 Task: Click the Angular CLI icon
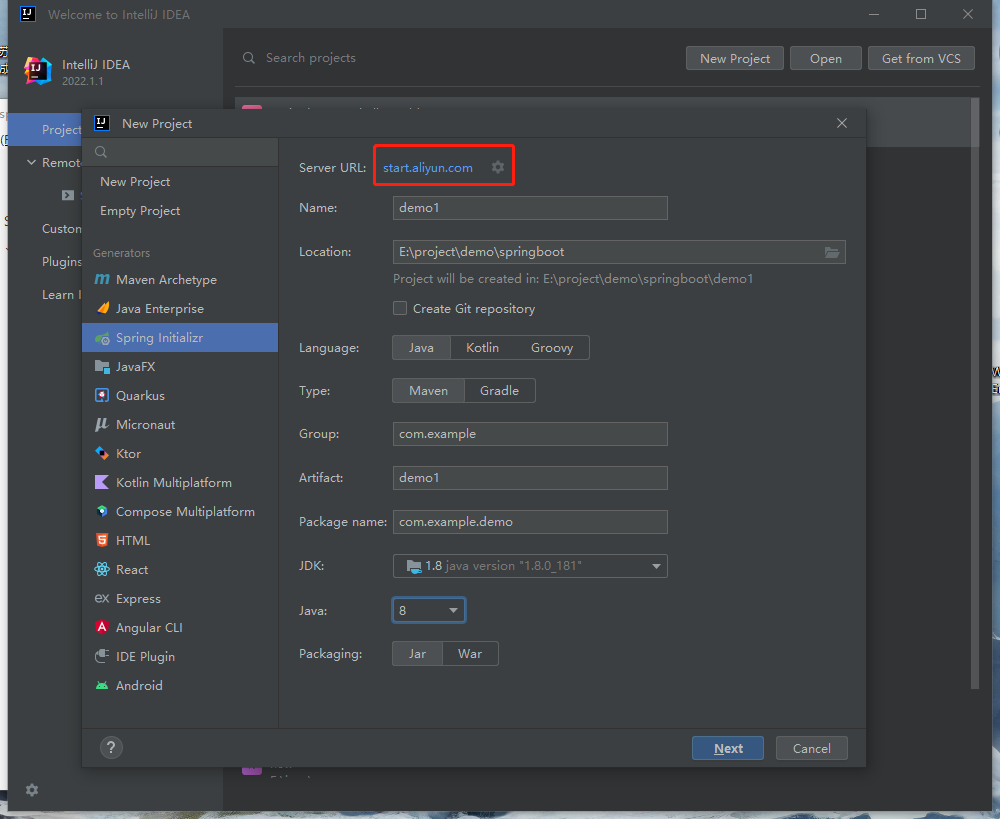[x=102, y=627]
